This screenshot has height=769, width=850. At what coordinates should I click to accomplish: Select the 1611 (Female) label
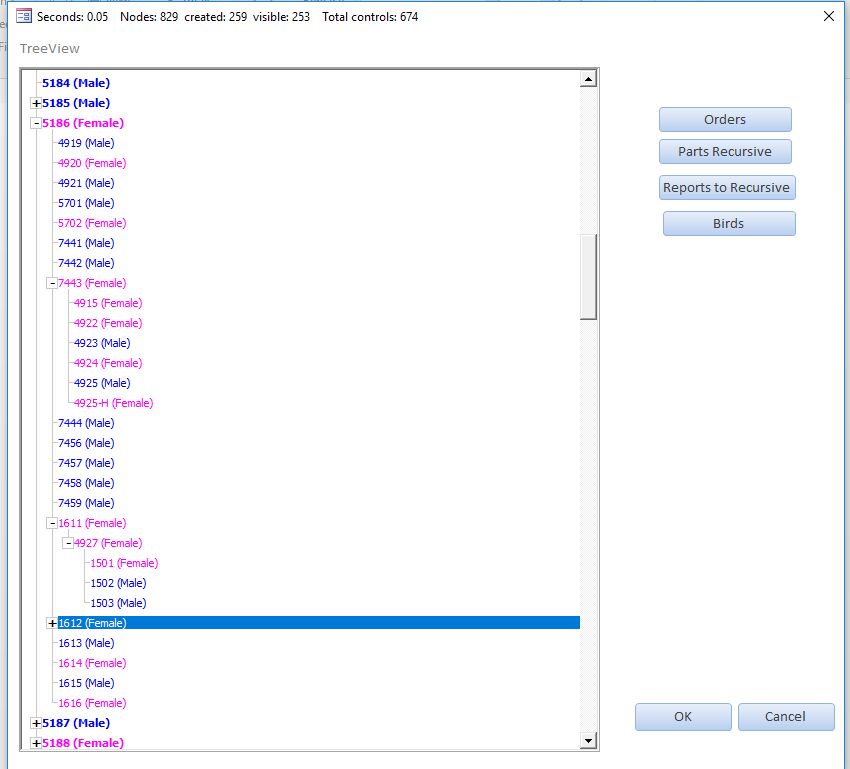click(92, 523)
